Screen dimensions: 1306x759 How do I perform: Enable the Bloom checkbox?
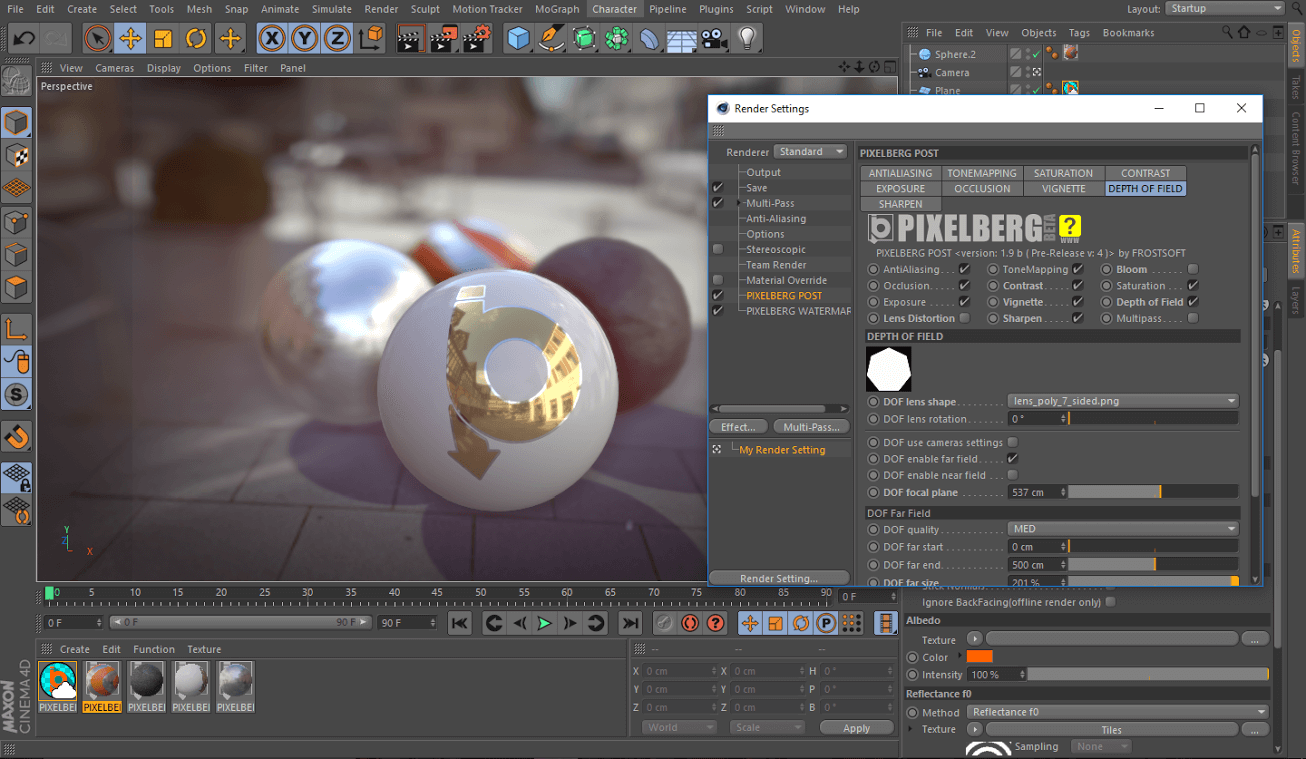(1193, 270)
